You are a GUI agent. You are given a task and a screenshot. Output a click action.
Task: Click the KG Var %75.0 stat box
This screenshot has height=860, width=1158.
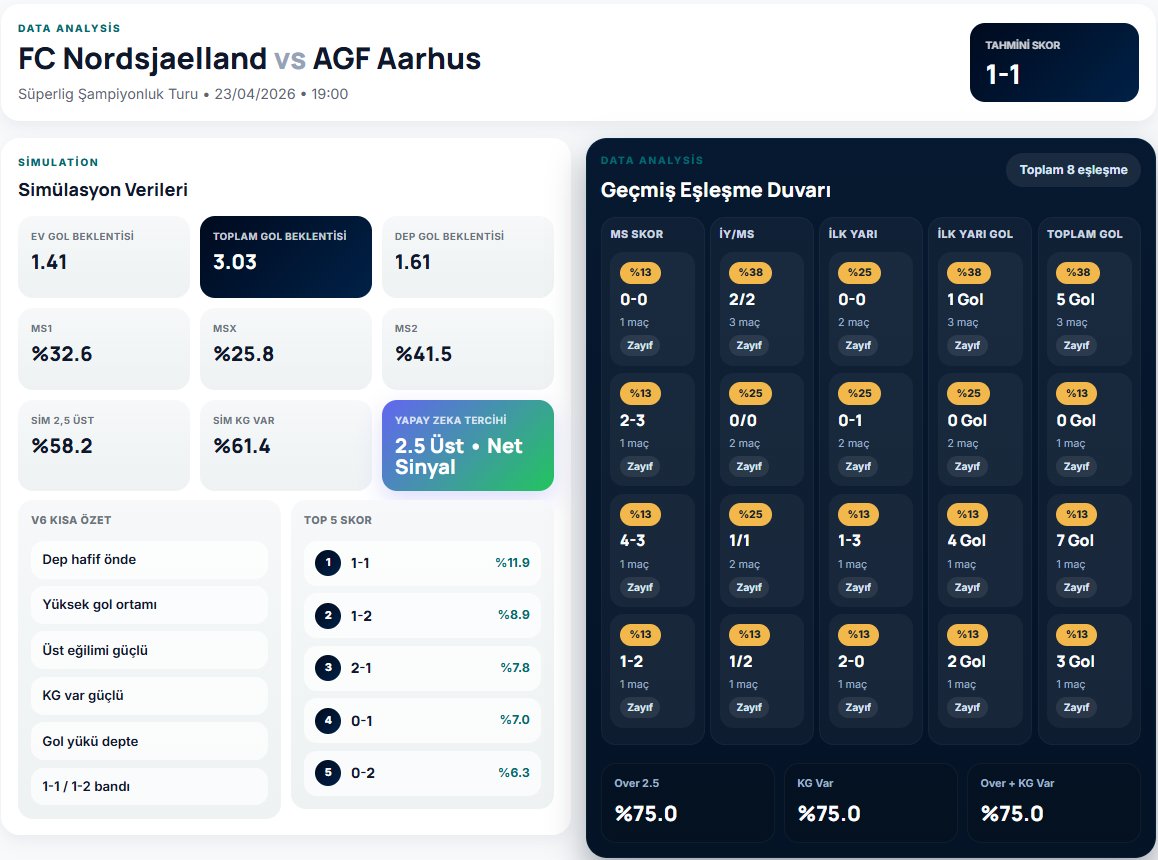point(871,802)
